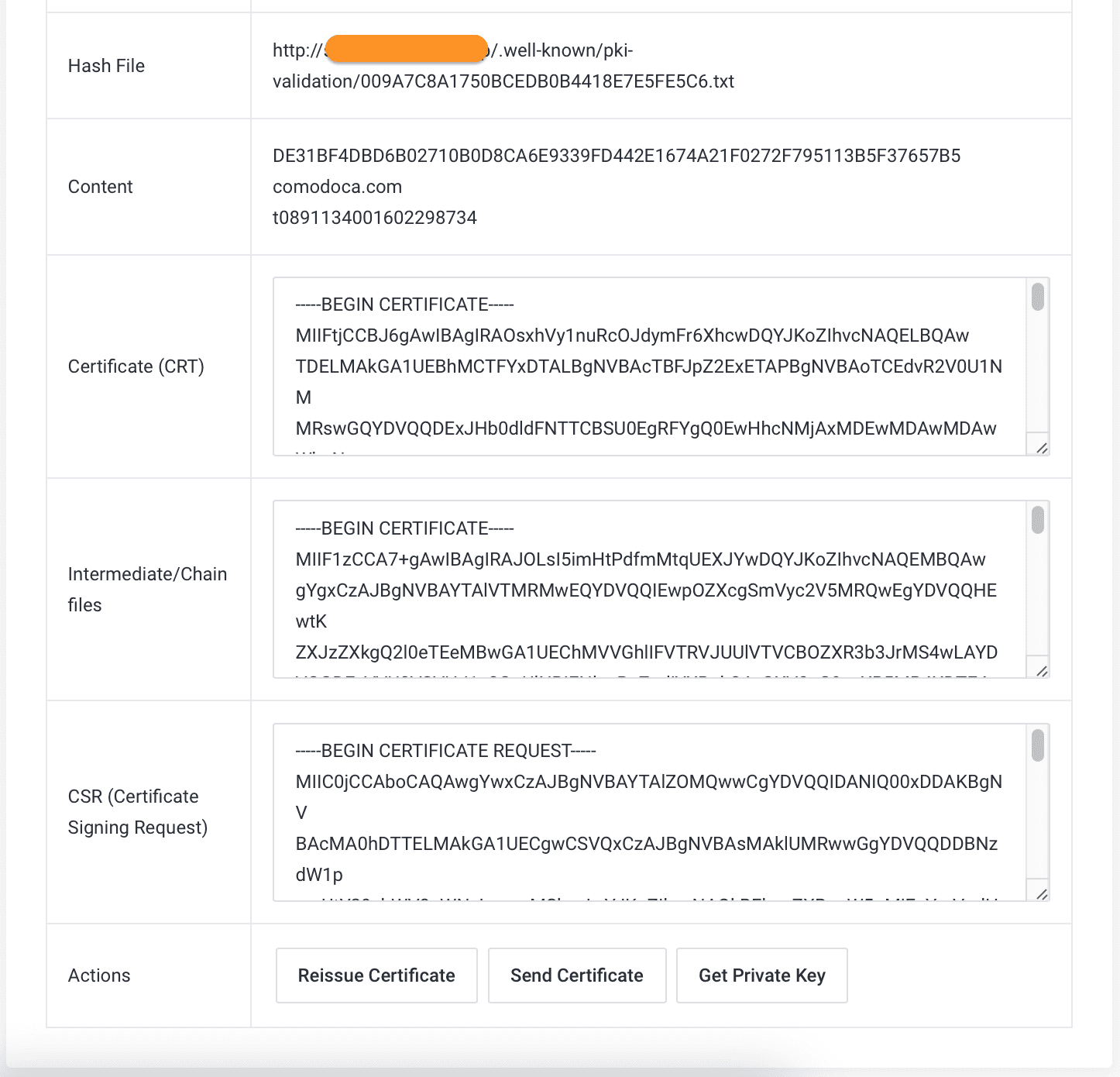
Task: Click Get Private Key
Action: (761, 975)
